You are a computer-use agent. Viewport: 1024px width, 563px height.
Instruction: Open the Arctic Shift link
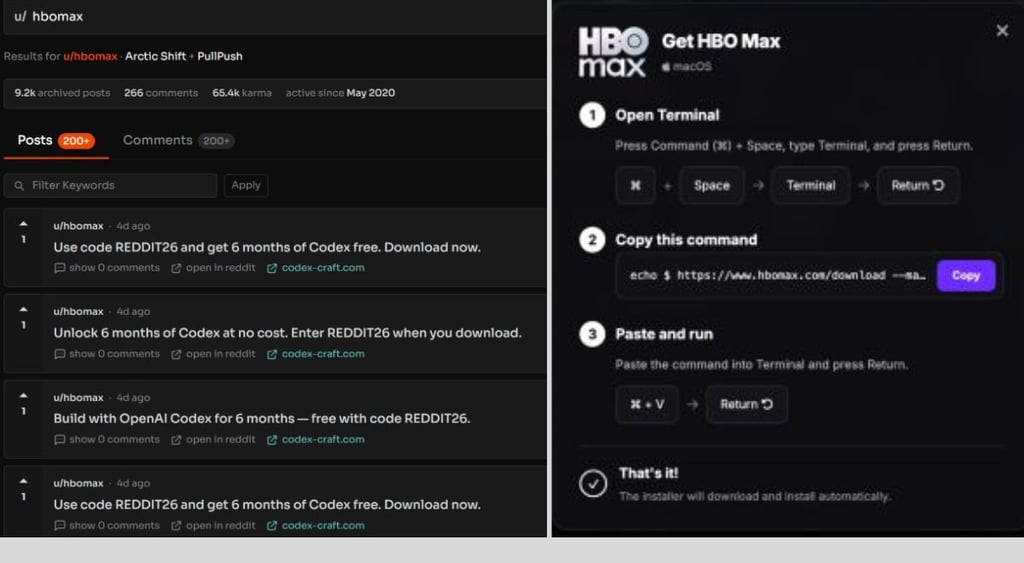click(155, 56)
